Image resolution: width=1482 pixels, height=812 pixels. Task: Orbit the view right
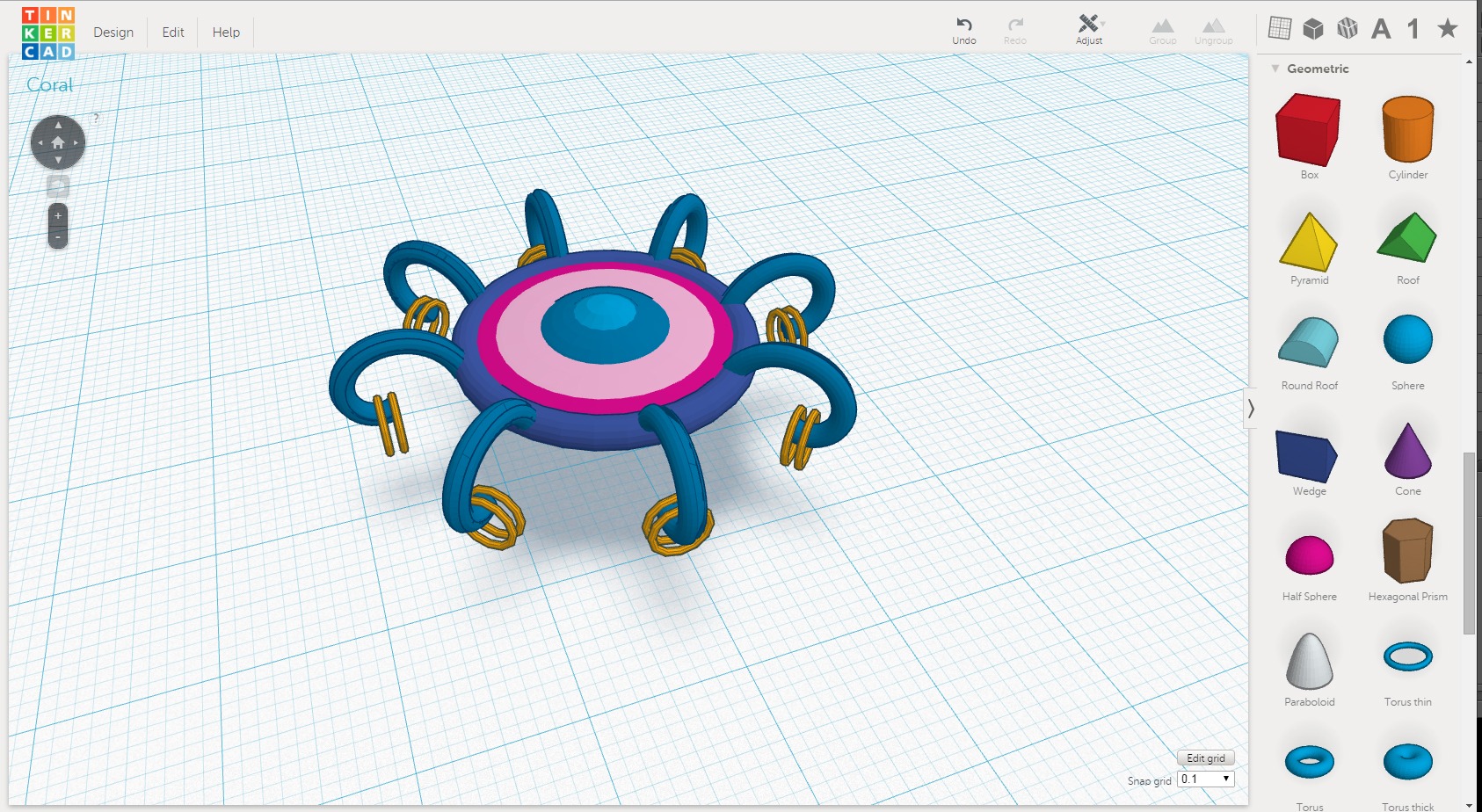(76, 142)
